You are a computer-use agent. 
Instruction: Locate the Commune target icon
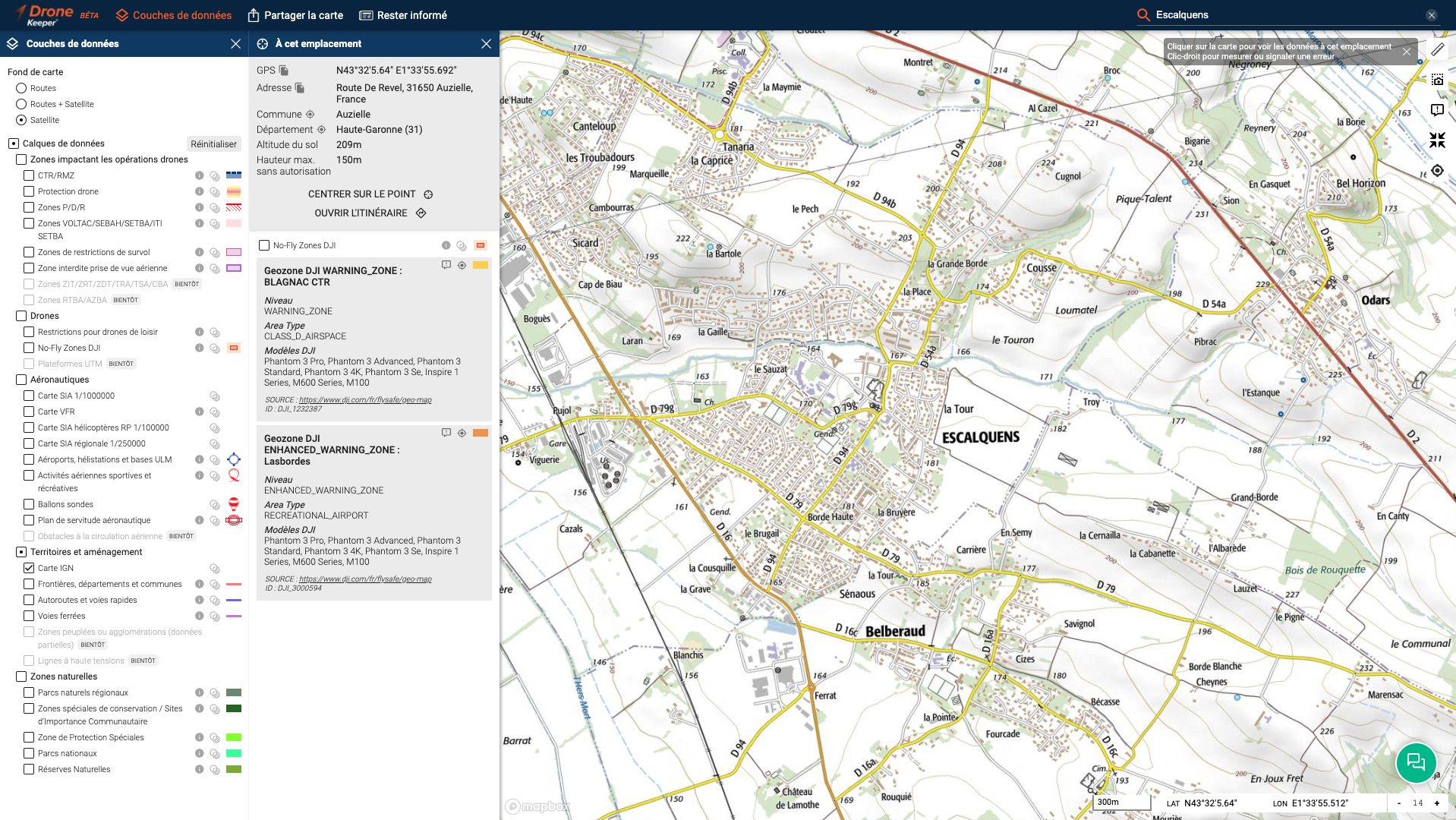310,115
